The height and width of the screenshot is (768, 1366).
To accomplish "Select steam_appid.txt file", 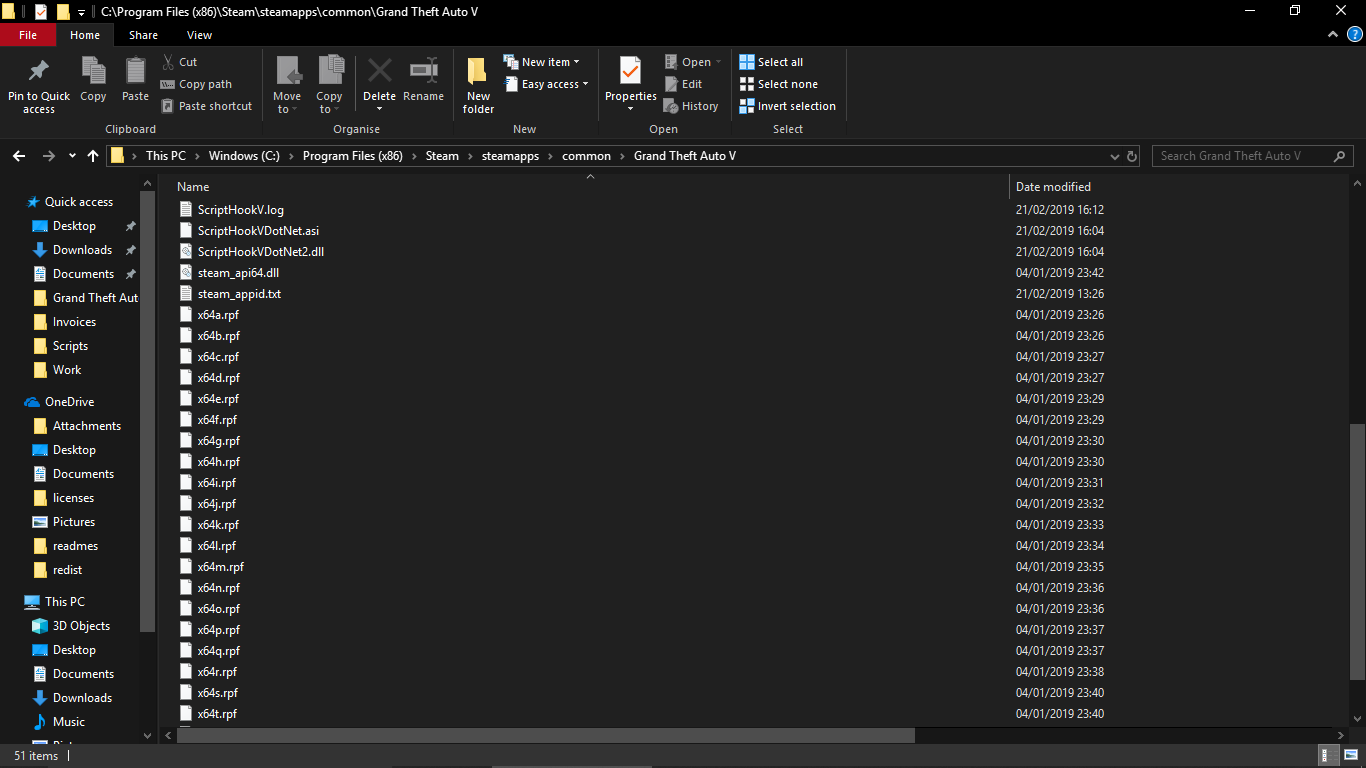I will [239, 294].
